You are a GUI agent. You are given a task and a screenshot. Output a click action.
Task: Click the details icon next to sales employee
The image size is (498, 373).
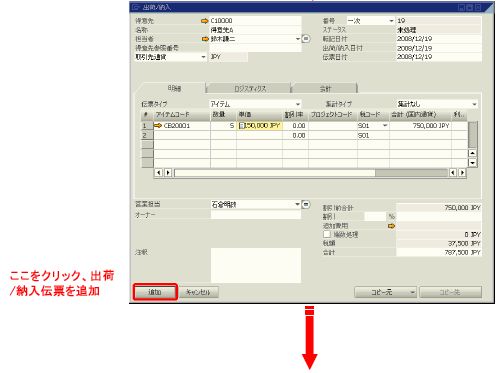point(306,204)
